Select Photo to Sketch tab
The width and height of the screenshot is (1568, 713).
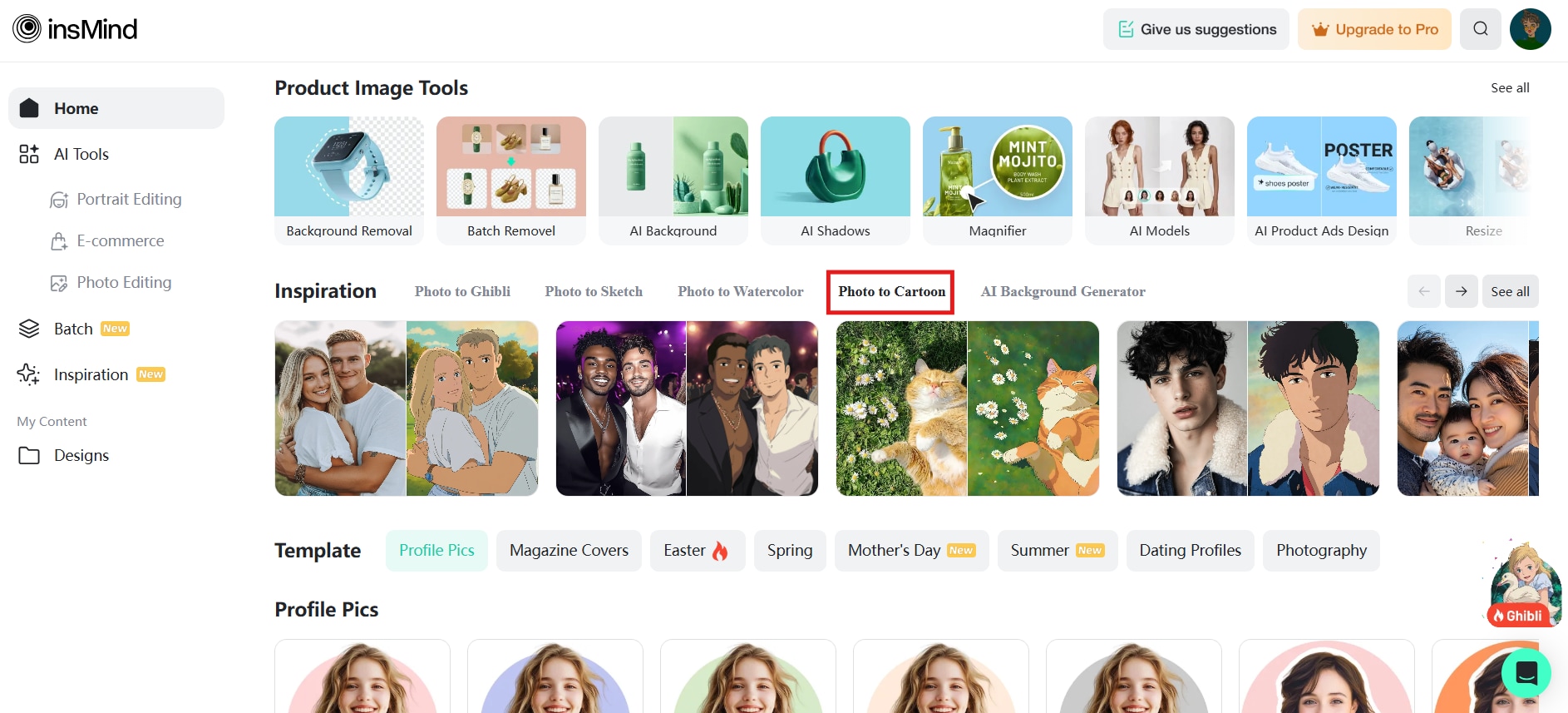coord(594,291)
